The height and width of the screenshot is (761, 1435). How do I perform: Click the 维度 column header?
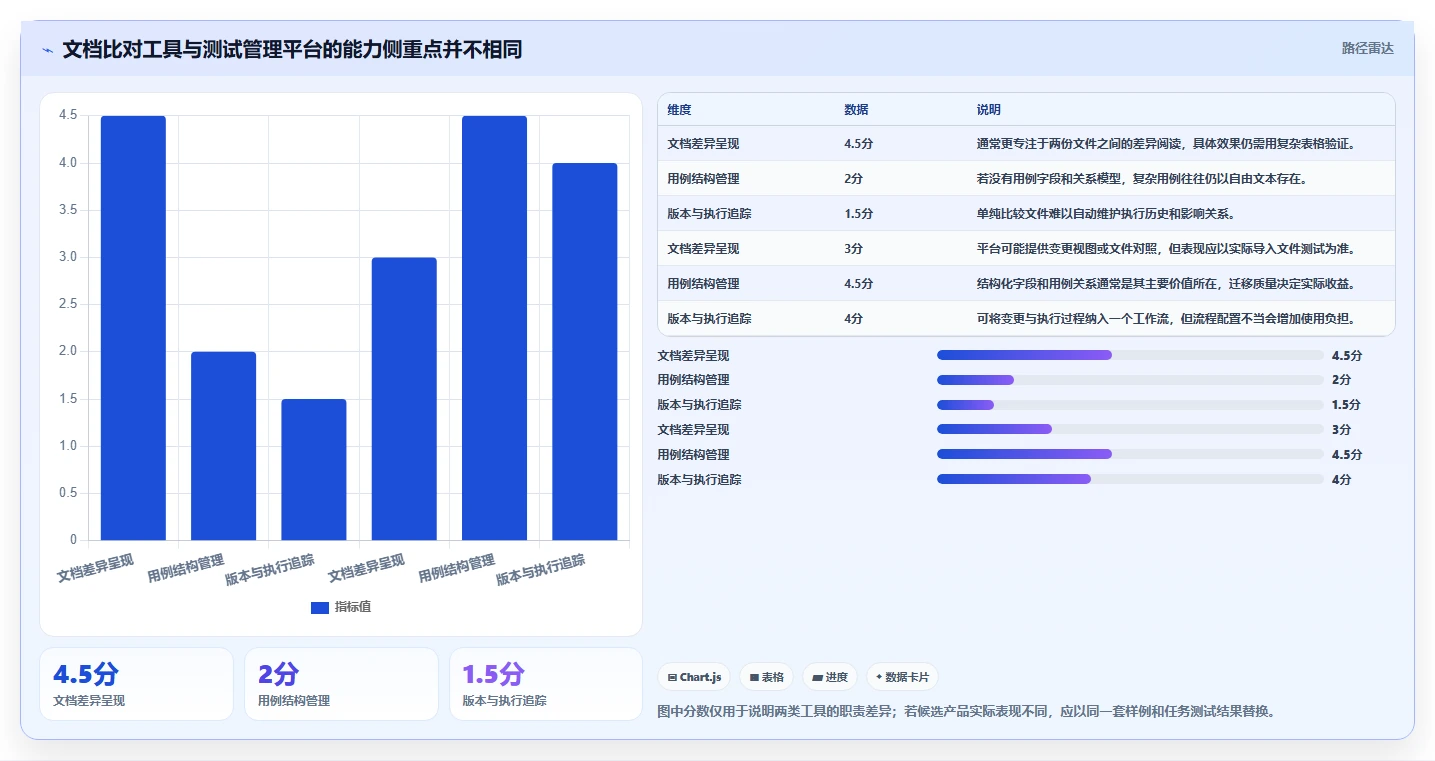click(679, 110)
